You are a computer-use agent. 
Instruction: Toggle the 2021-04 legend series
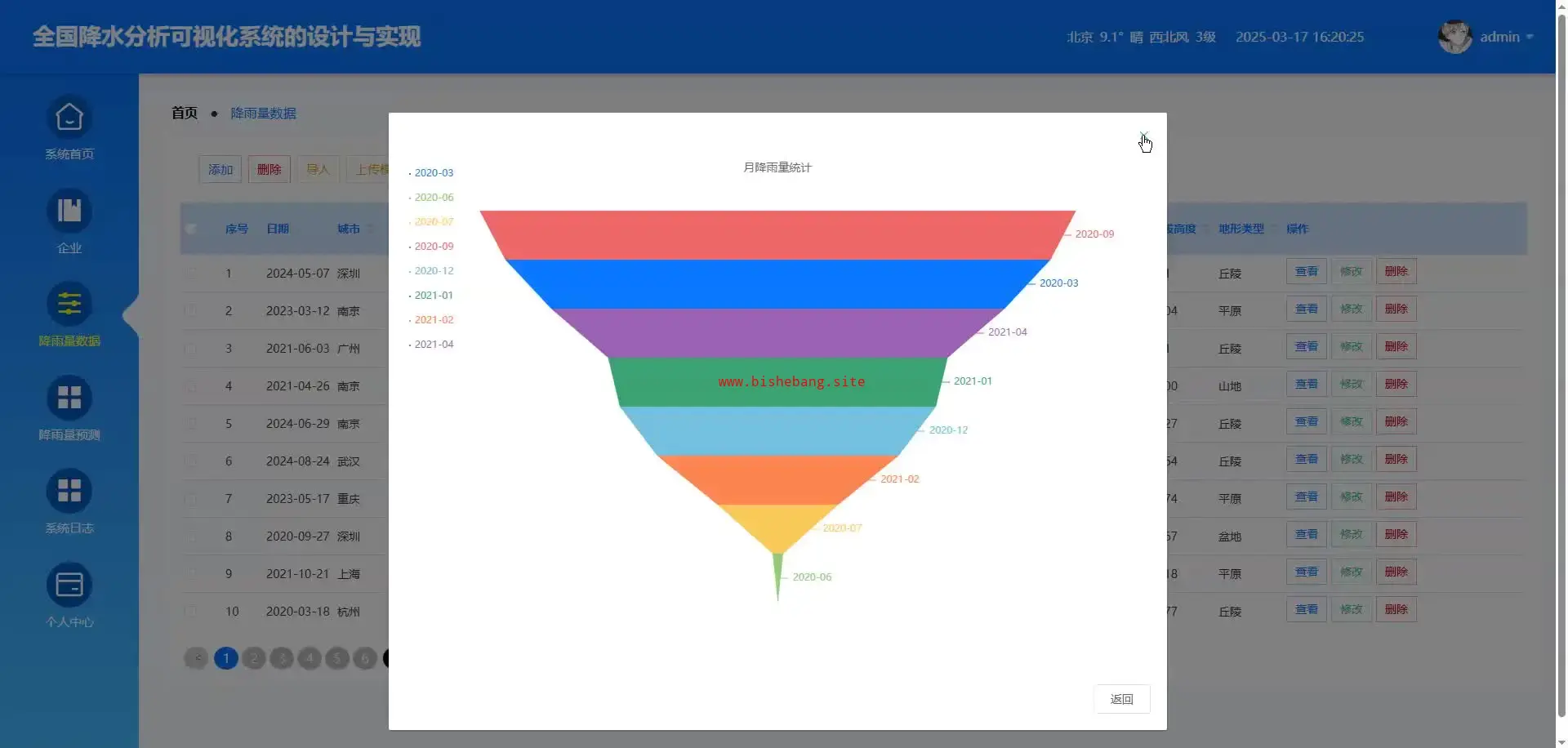pyautogui.click(x=431, y=345)
